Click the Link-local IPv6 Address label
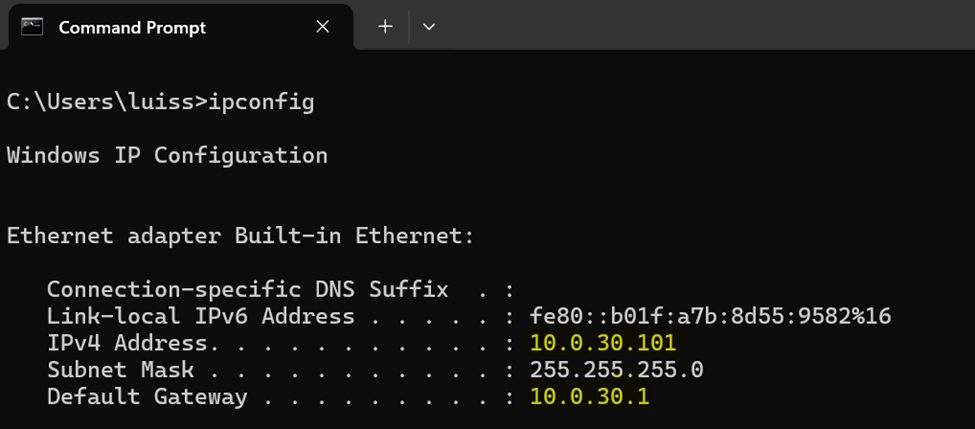The image size is (975, 429). (x=201, y=316)
